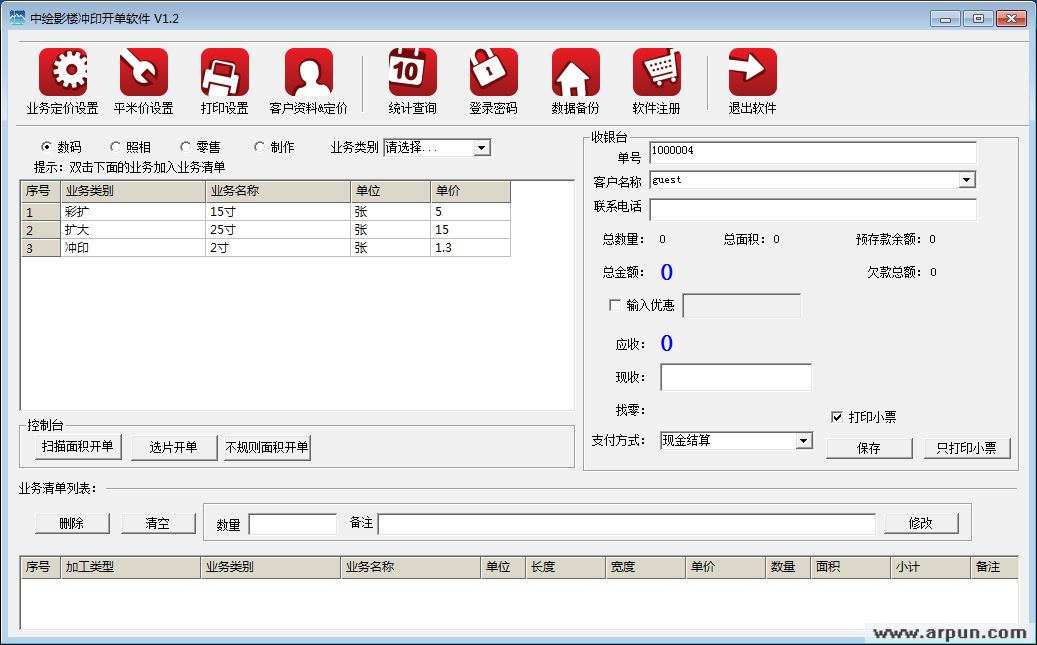The width and height of the screenshot is (1037, 645).
Task: Open 打印设置 printer icon
Action: 224,73
